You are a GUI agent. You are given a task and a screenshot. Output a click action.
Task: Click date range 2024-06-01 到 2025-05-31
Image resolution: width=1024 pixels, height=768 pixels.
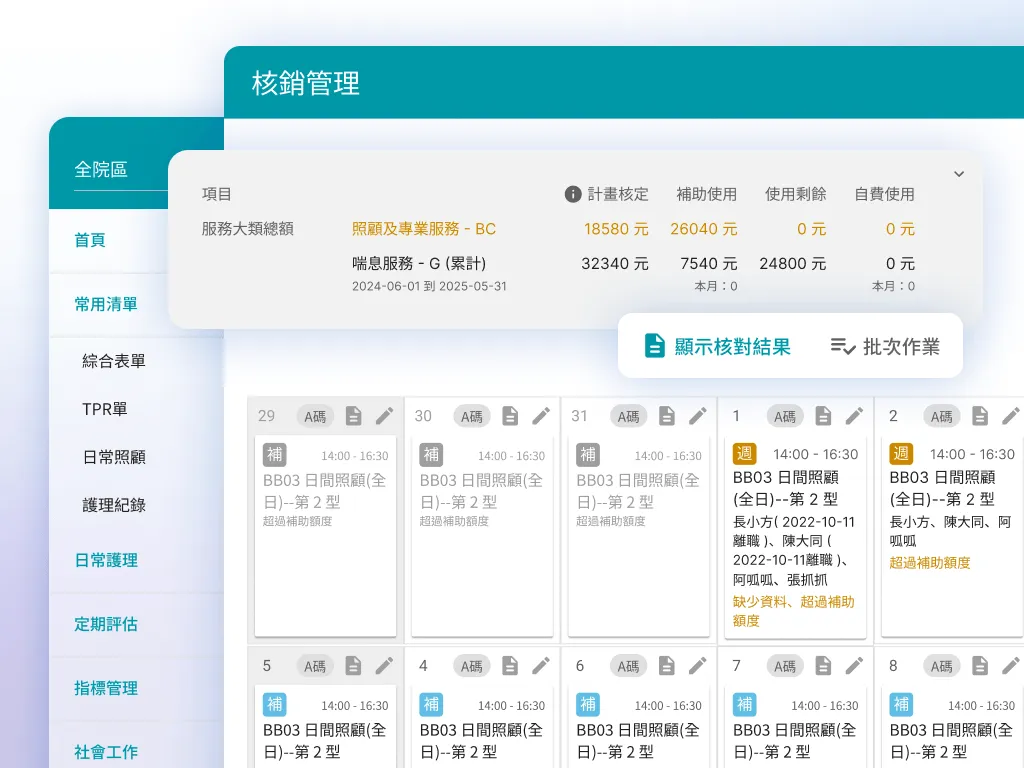(429, 286)
